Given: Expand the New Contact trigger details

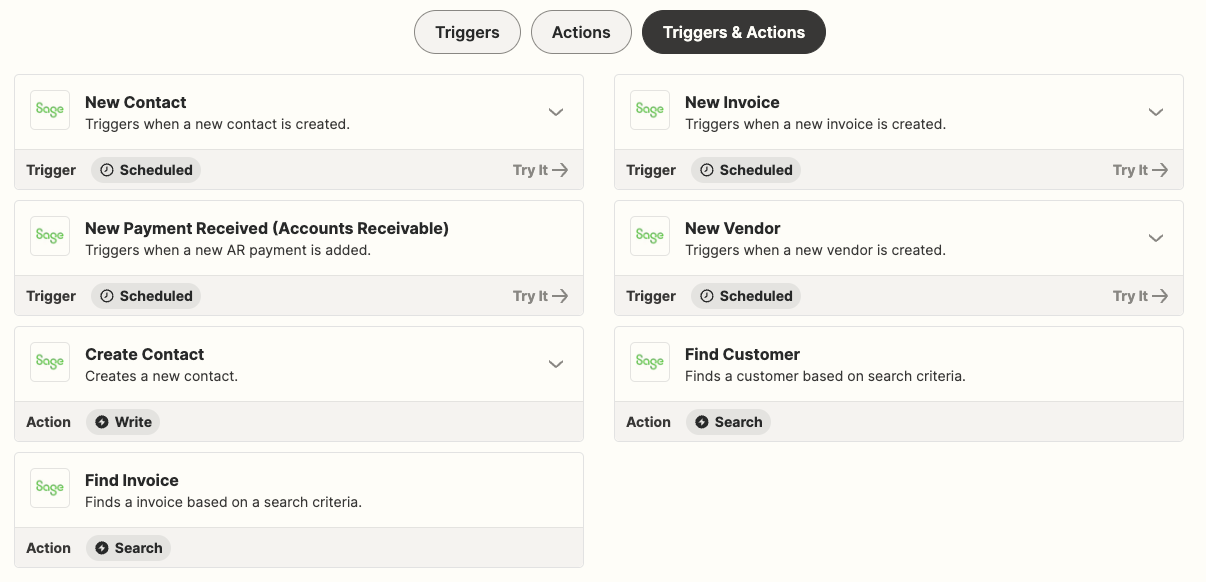Looking at the screenshot, I should [556, 112].
